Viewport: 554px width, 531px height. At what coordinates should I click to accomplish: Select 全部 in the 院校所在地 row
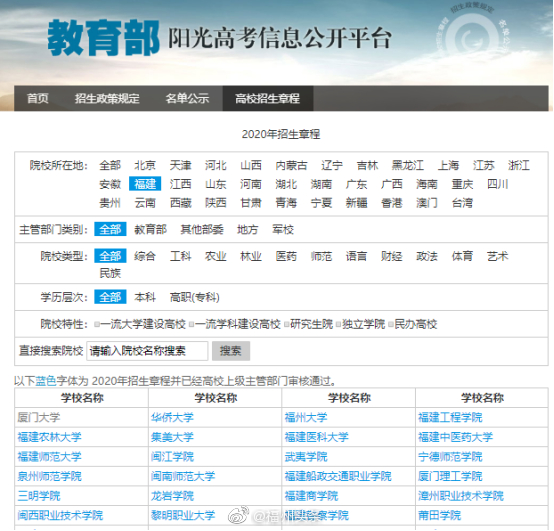pyautogui.click(x=110, y=165)
